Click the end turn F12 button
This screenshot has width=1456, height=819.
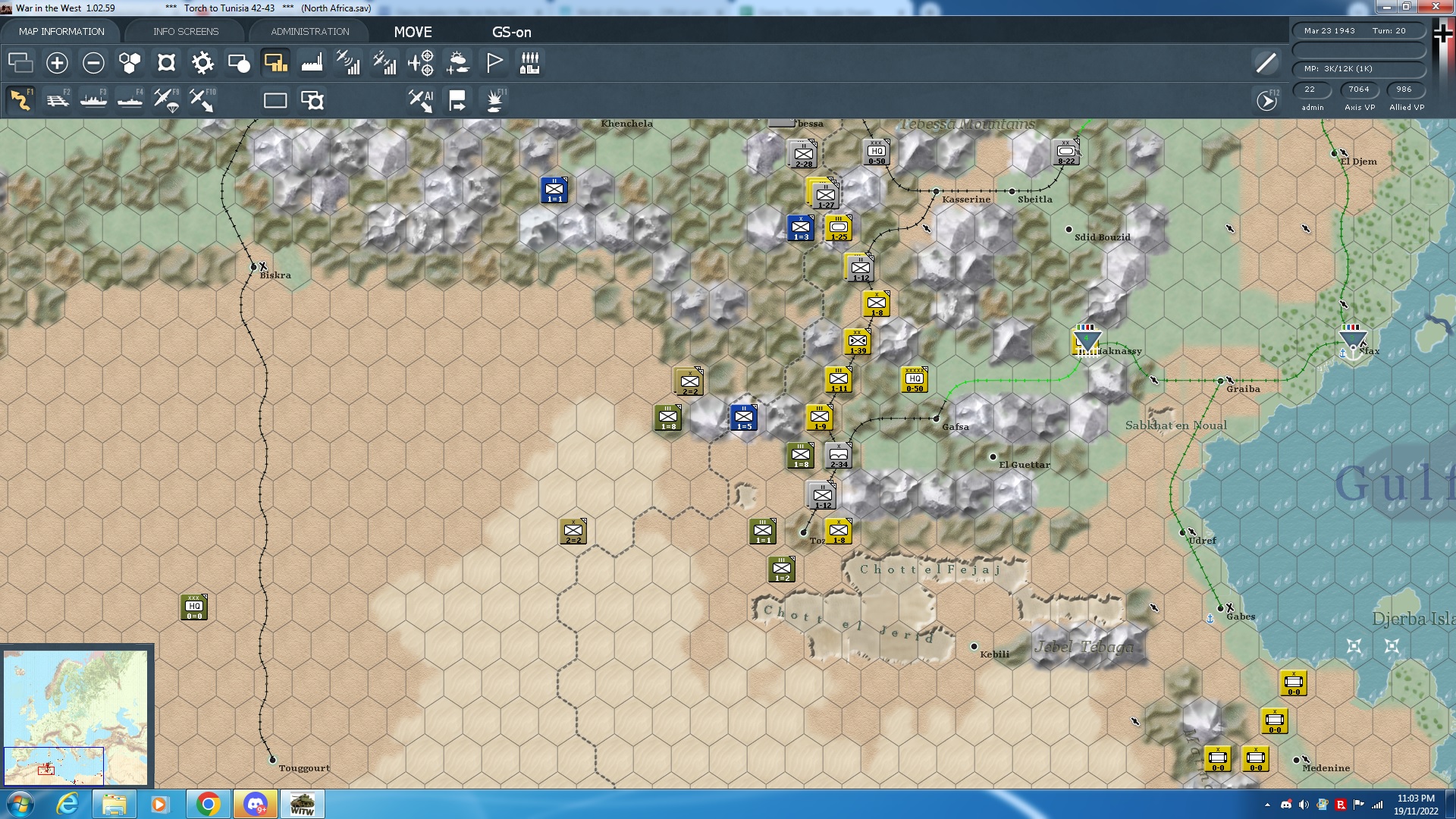(1266, 100)
